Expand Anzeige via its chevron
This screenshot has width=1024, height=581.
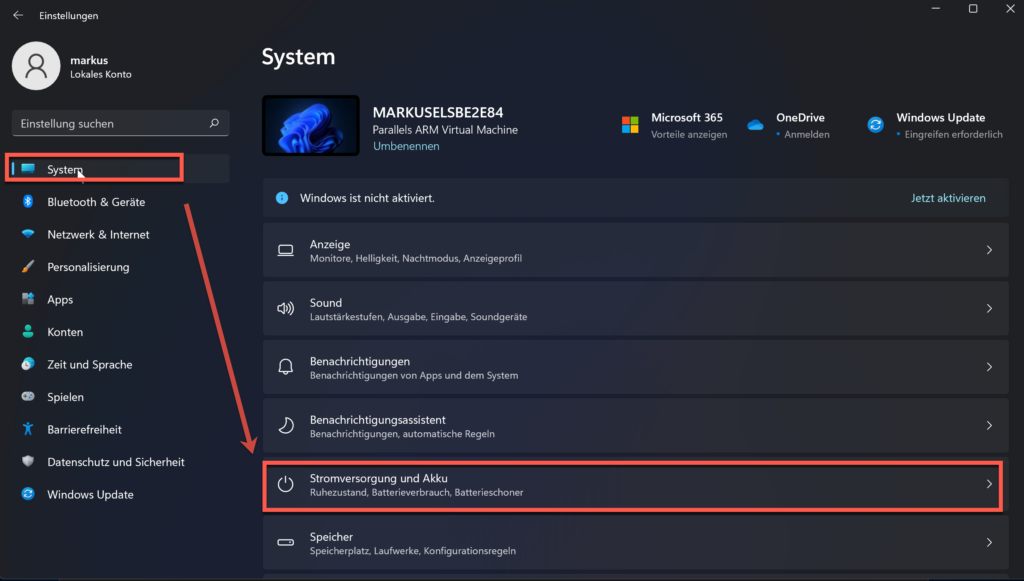coord(989,250)
